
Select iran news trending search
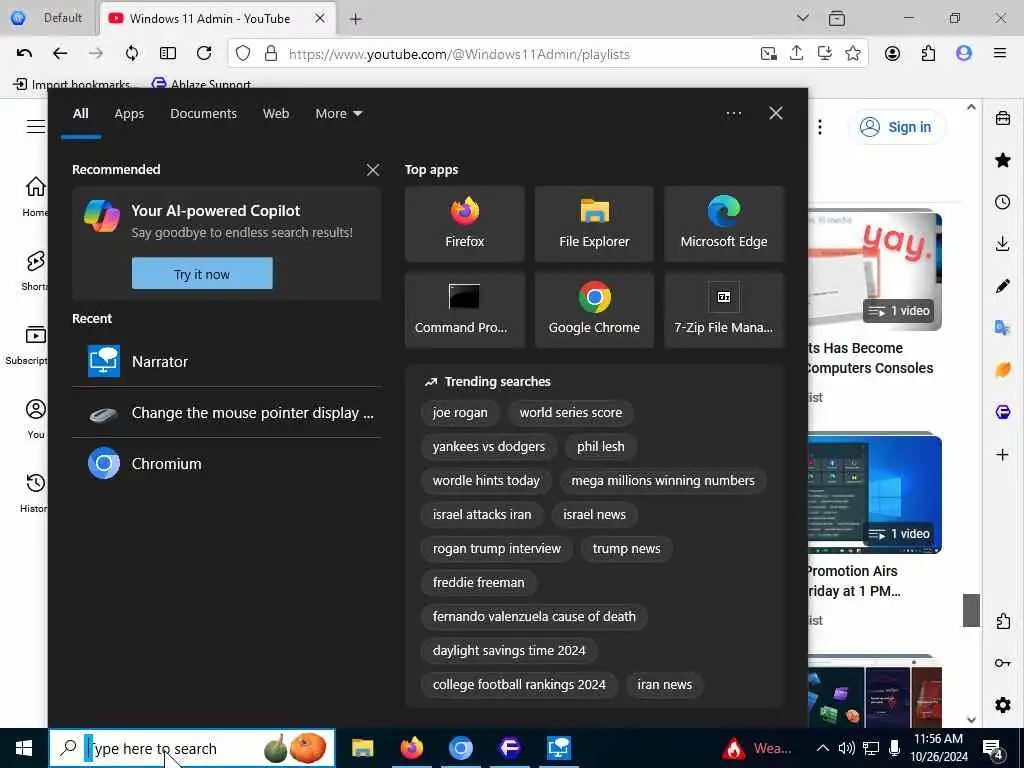(x=664, y=684)
